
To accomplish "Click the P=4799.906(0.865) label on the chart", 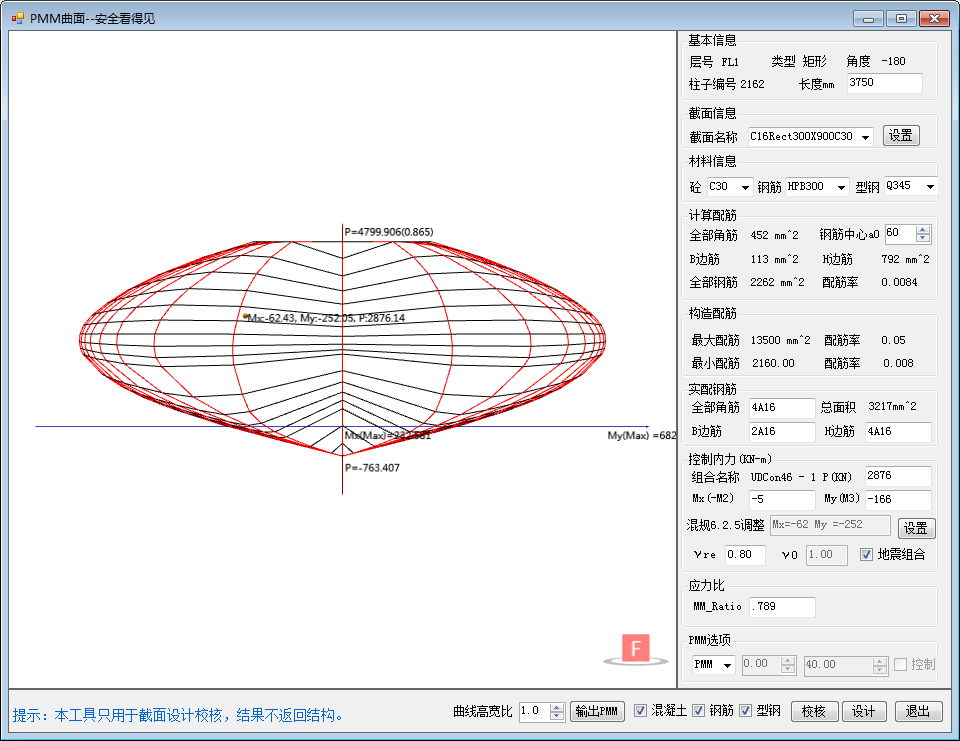I will [389, 232].
